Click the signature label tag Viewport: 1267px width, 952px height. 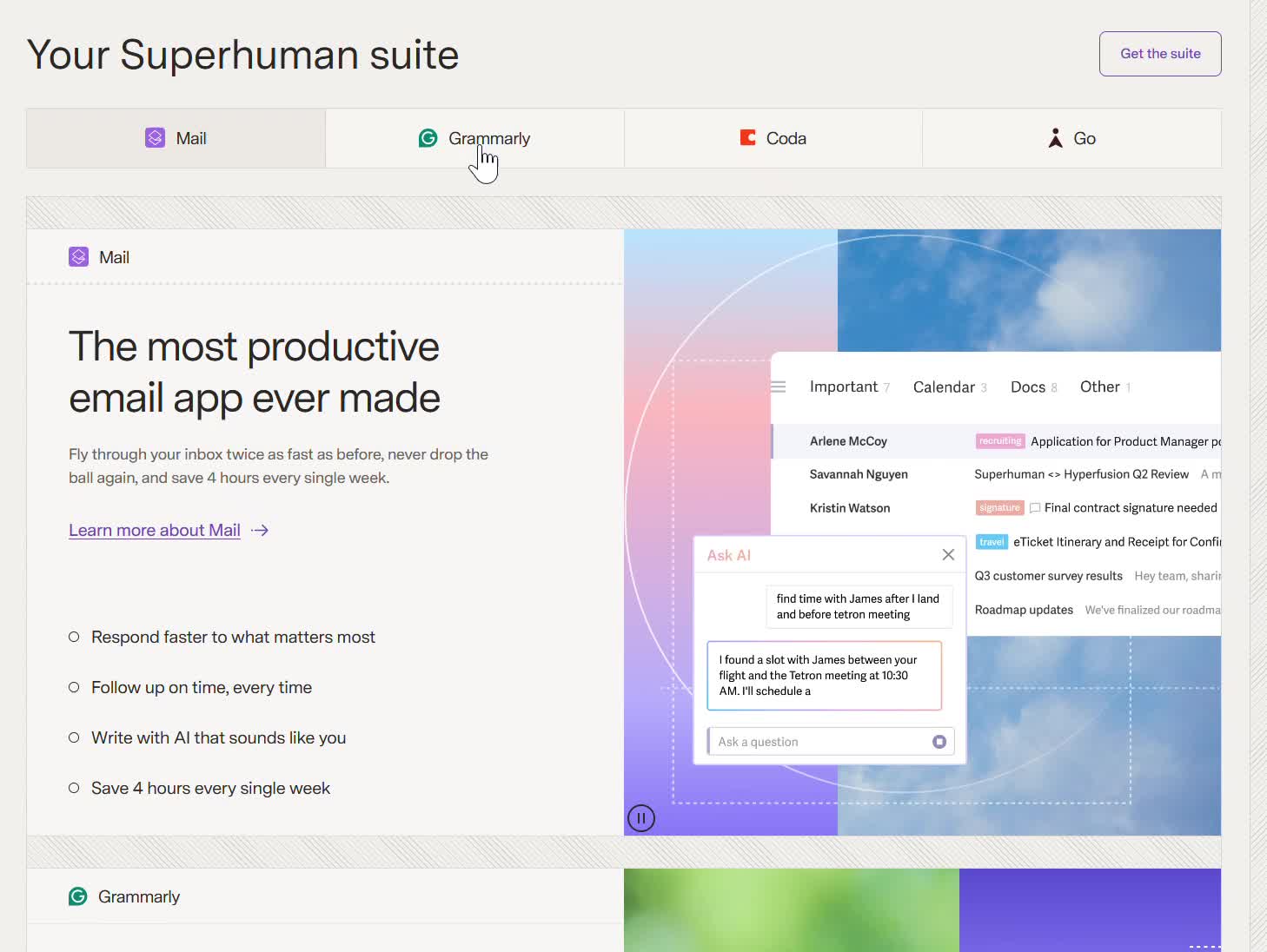999,508
